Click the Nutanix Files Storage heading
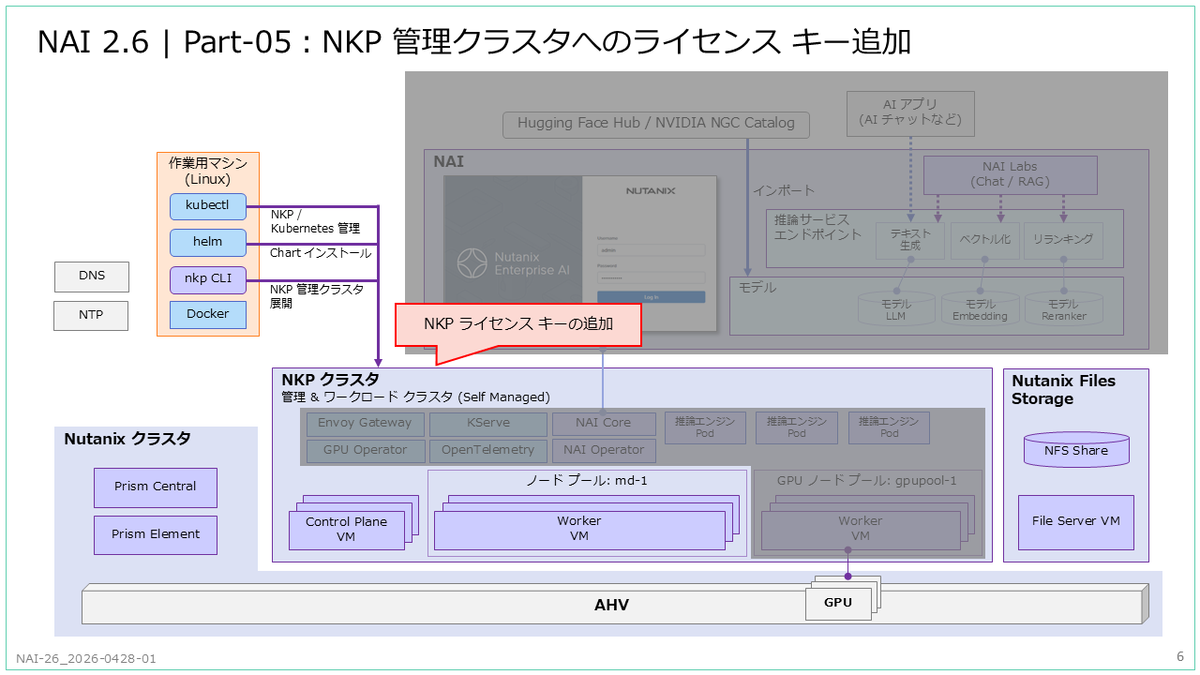The height and width of the screenshot is (675, 1200). [1063, 389]
